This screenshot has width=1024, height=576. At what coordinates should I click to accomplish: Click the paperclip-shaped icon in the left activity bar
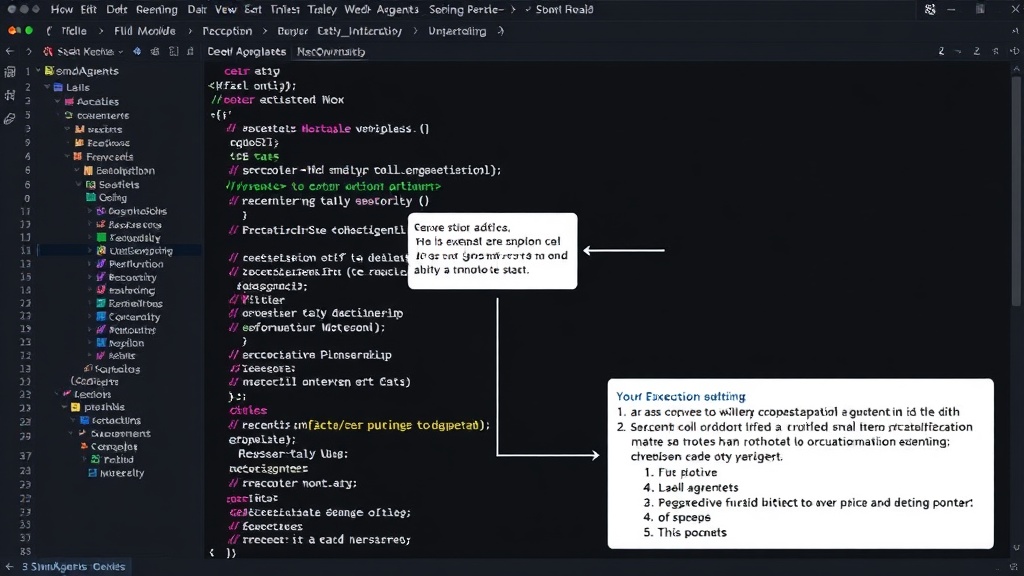[9, 119]
